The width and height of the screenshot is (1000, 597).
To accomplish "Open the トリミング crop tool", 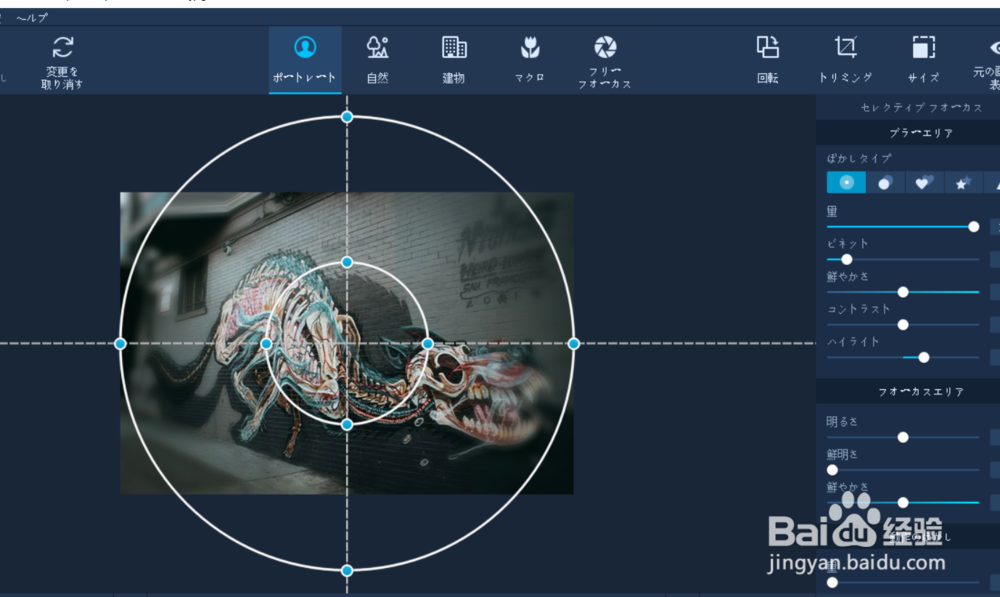I will click(x=846, y=60).
